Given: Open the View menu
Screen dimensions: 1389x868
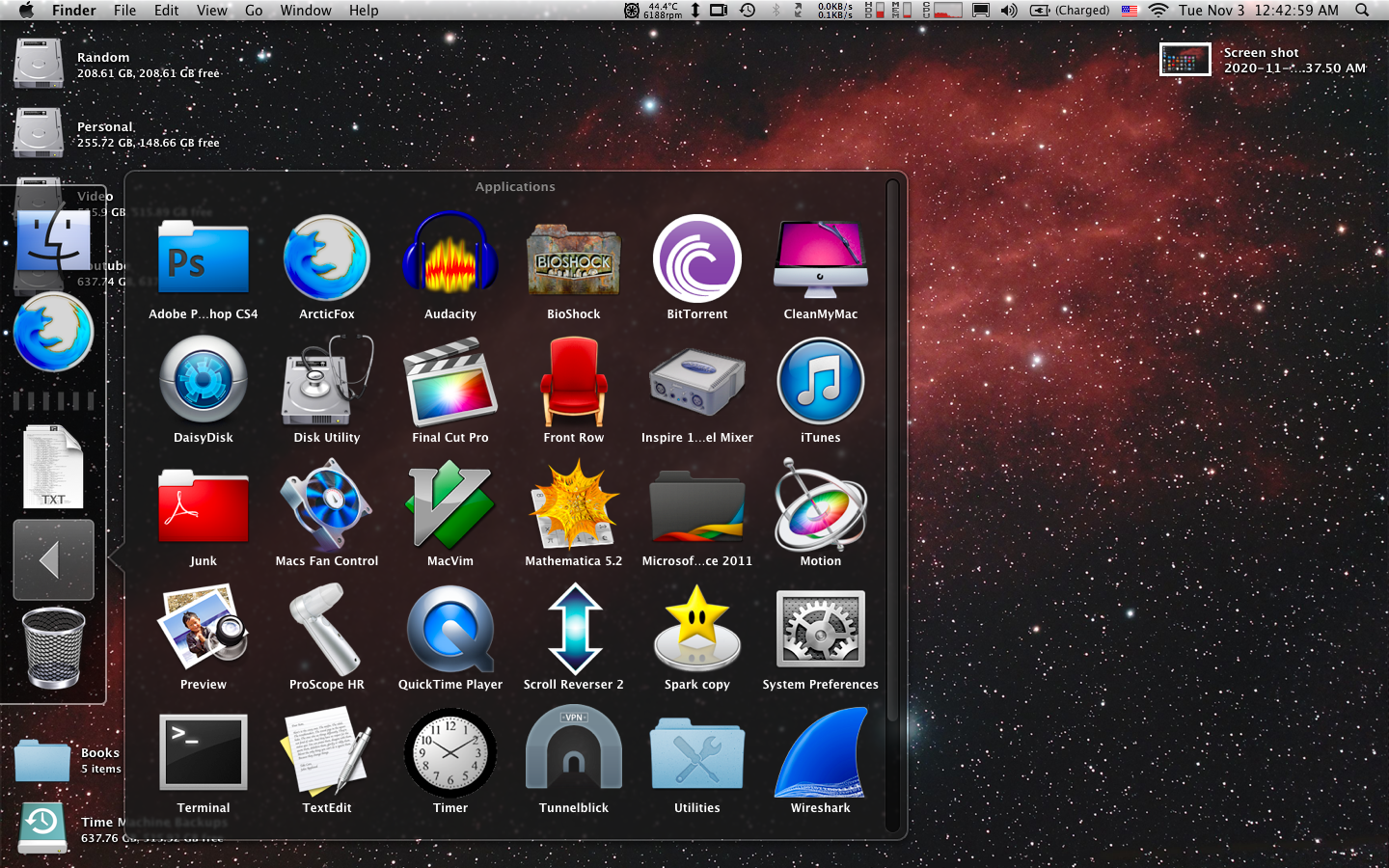Looking at the screenshot, I should pos(212,11).
